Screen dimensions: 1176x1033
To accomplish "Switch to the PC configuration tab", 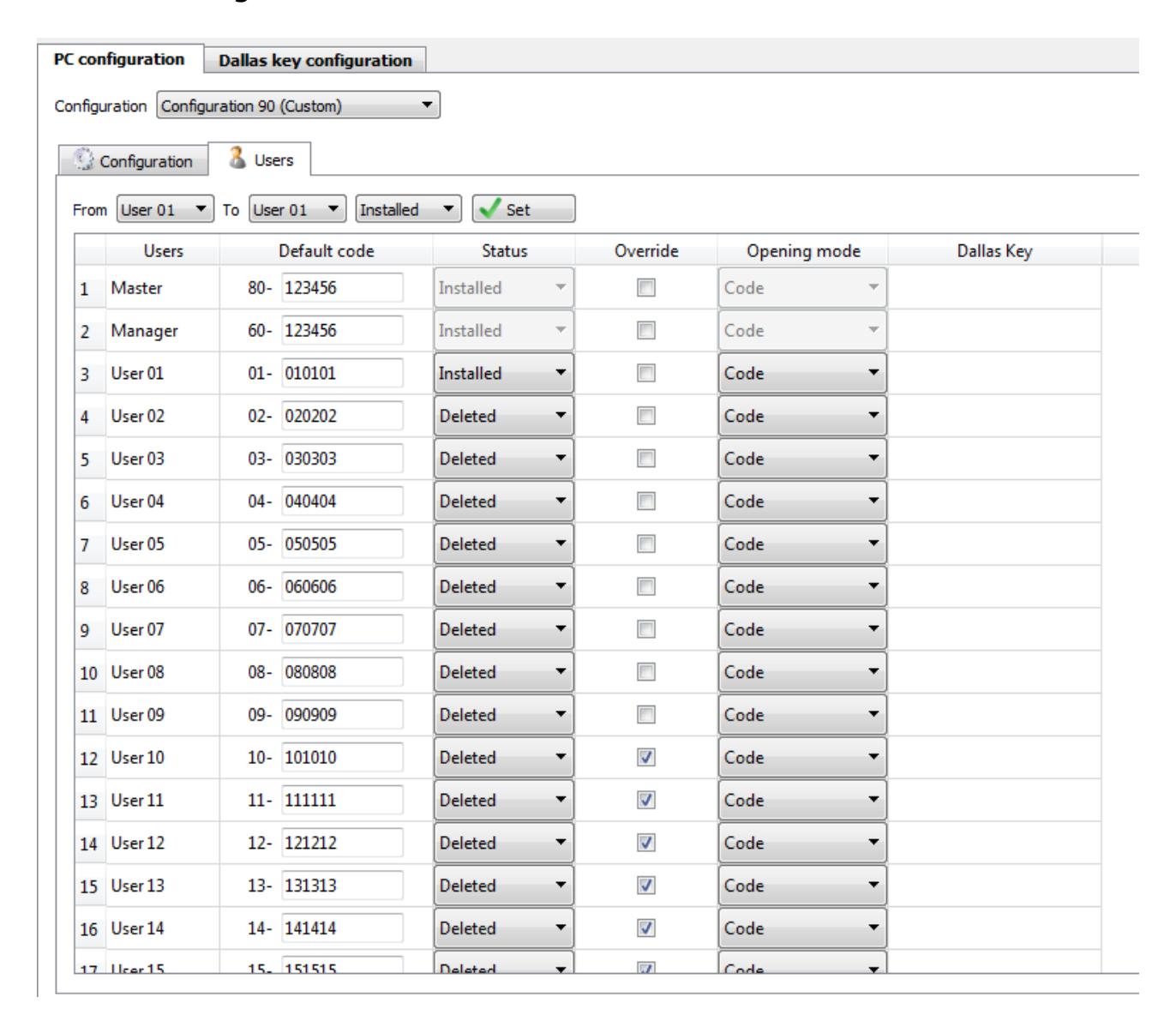I will tap(119, 59).
